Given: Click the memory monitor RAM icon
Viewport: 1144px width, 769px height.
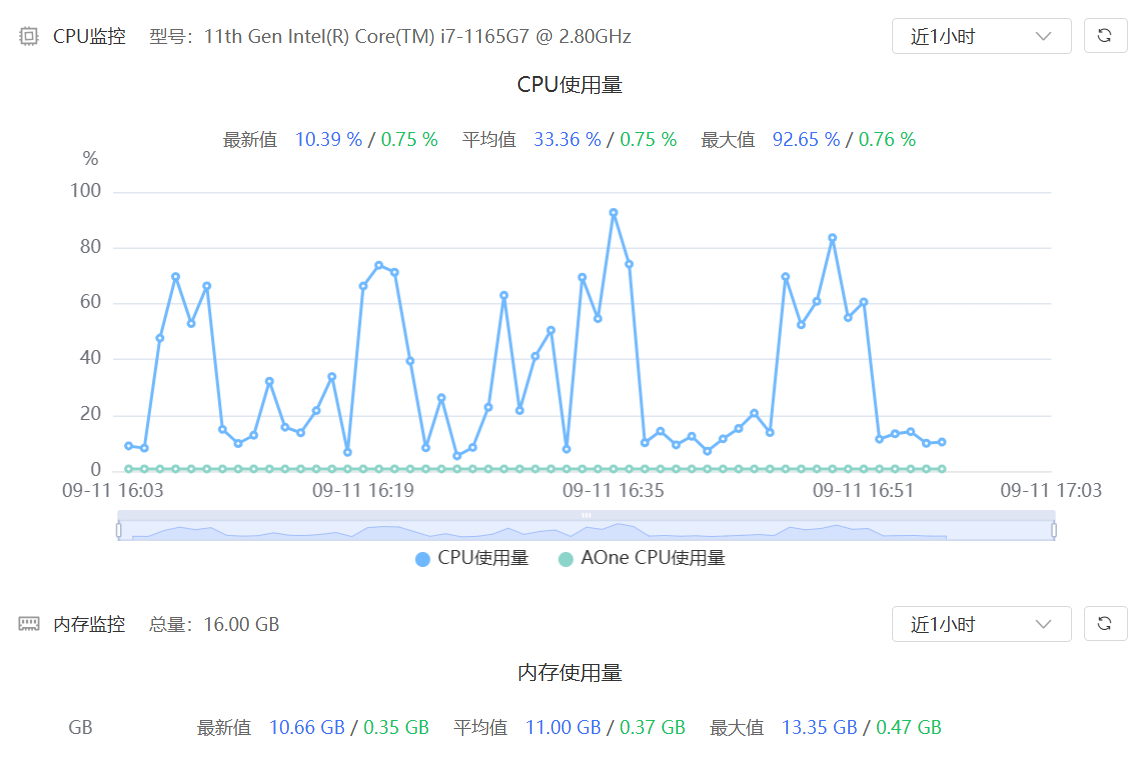Looking at the screenshot, I should 28,624.
